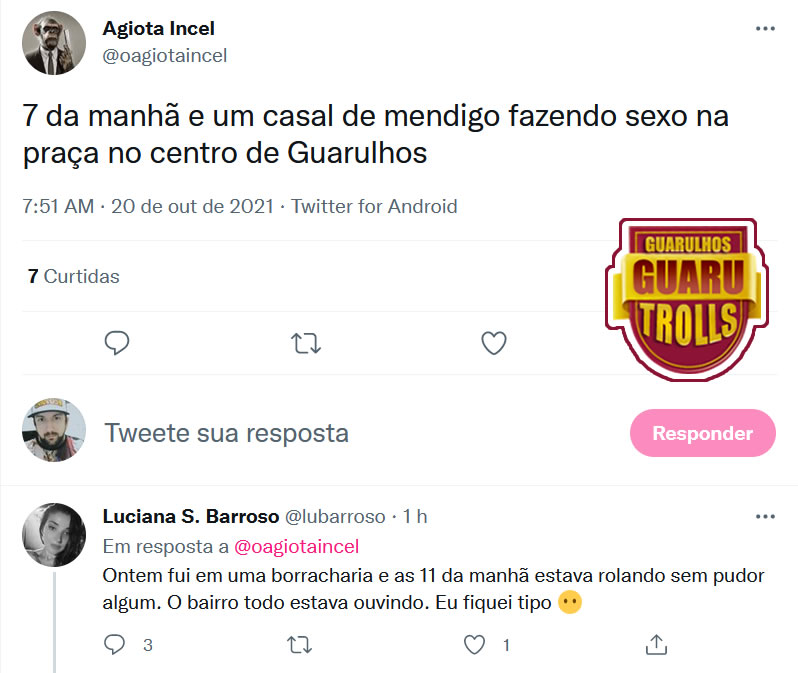The image size is (798, 673).
Task: Click the tweet timestamp 7:51 AM
Action: click(x=58, y=206)
